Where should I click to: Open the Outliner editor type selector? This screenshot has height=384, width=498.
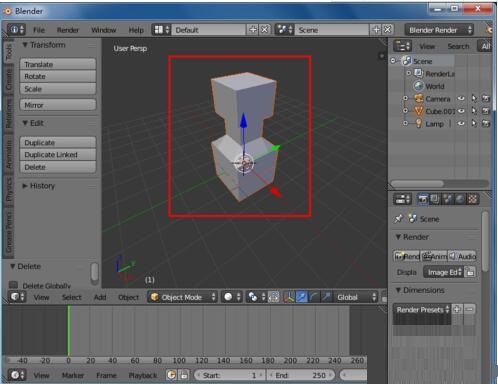[402, 46]
